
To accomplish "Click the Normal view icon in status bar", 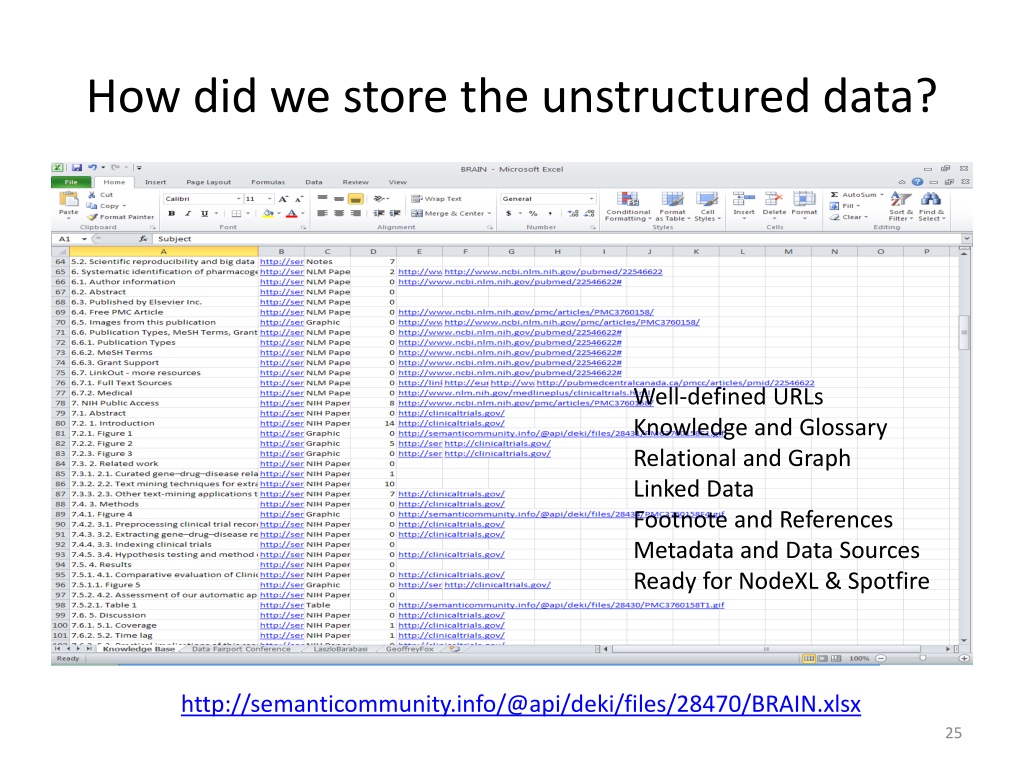I will [808, 658].
